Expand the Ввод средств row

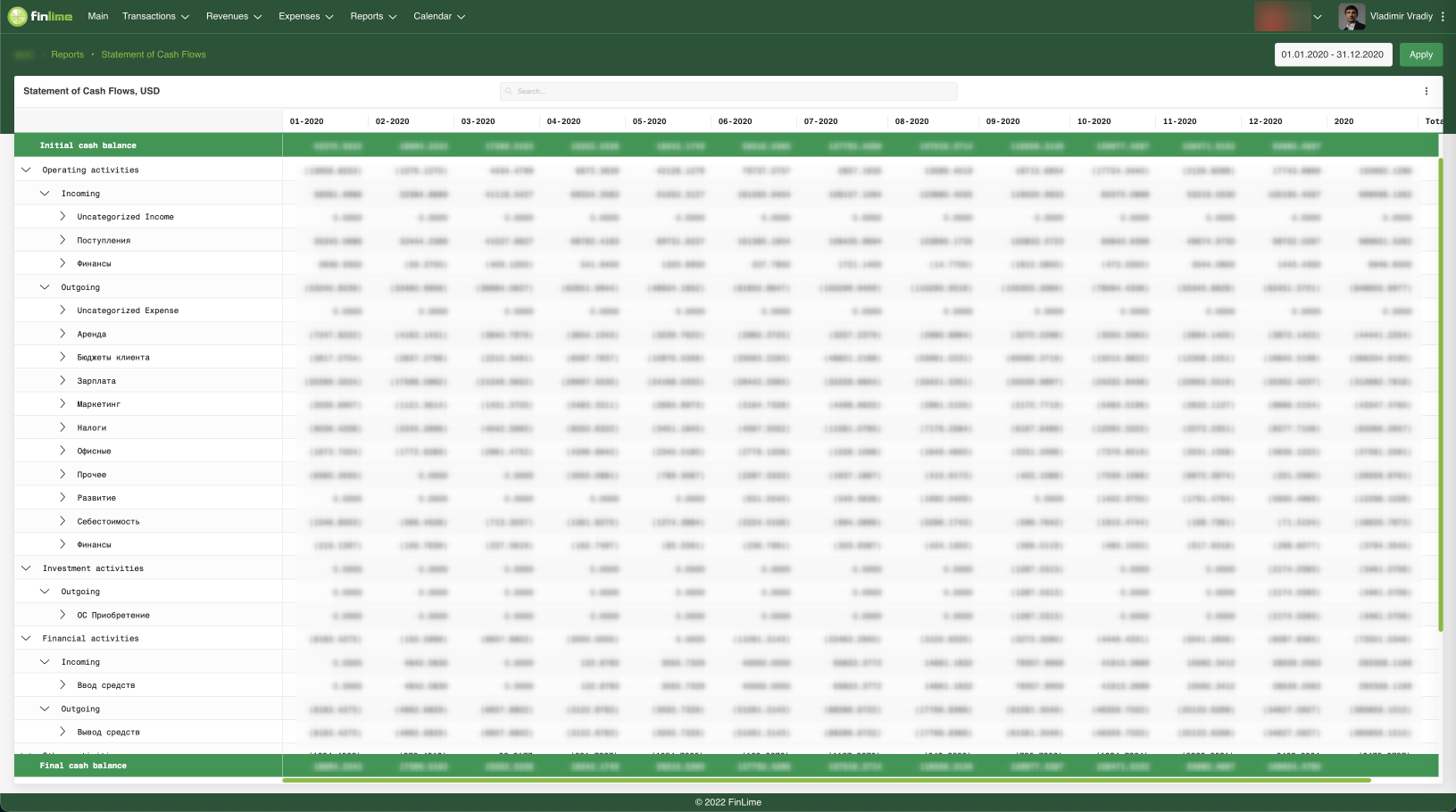click(62, 684)
